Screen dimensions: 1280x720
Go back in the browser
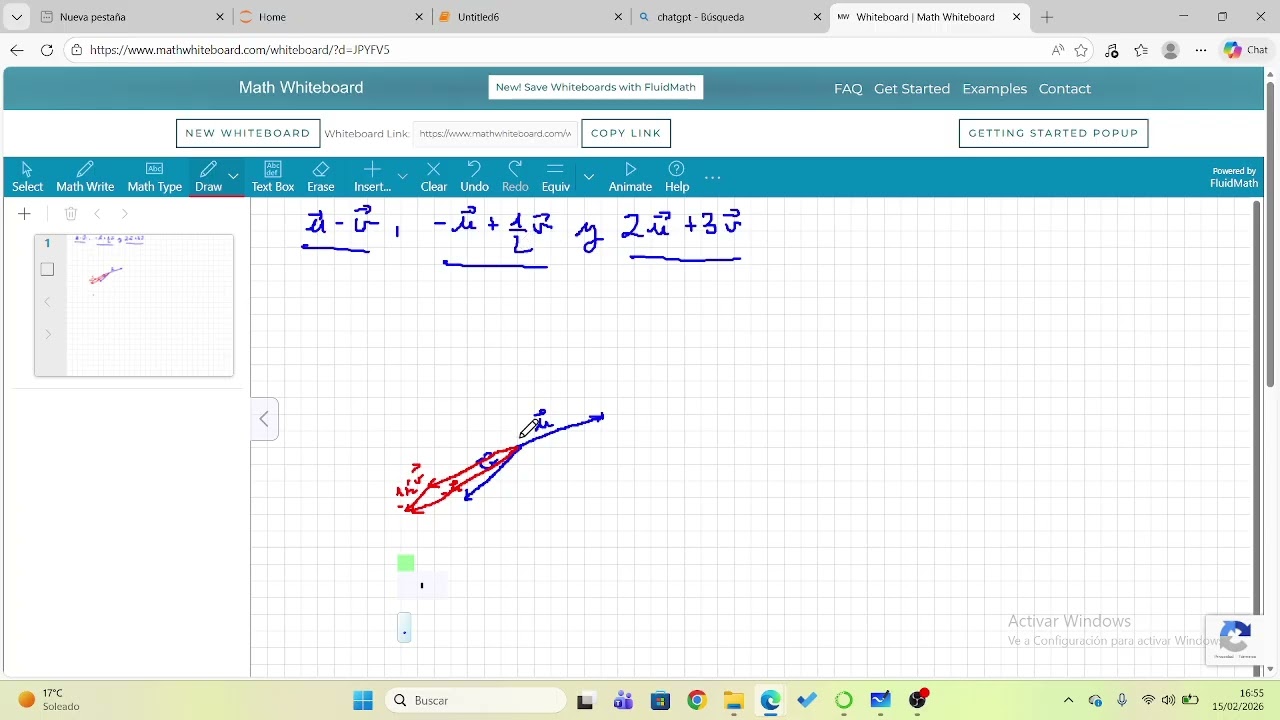[16, 50]
